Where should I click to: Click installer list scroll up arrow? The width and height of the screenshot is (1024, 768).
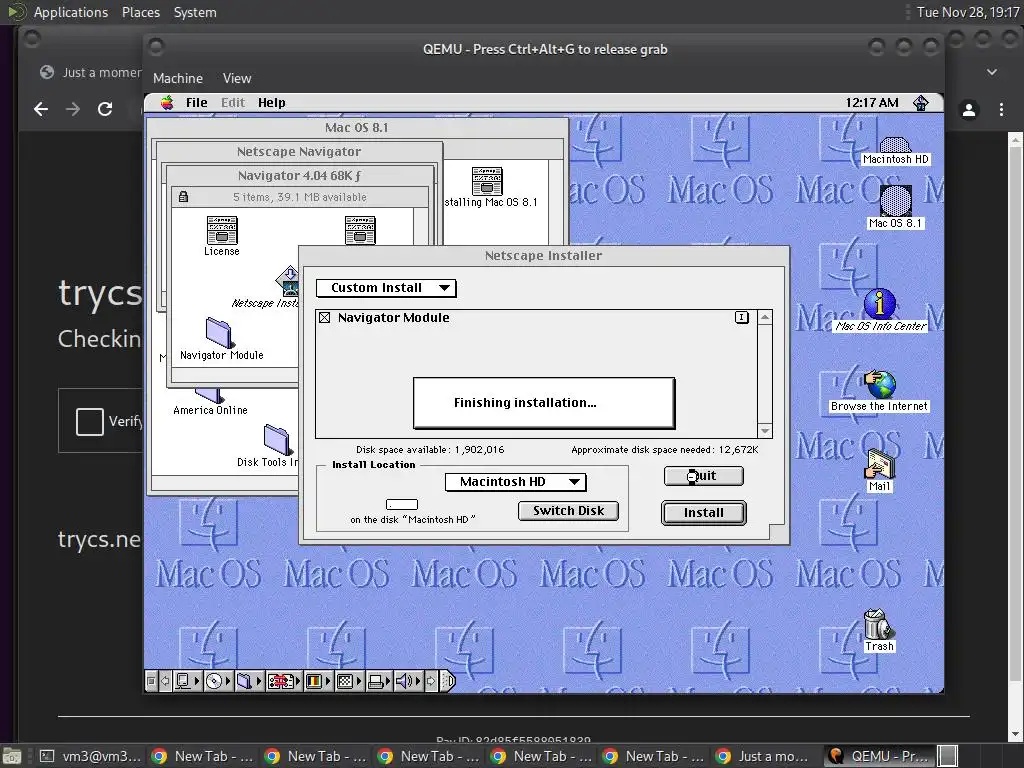(765, 317)
